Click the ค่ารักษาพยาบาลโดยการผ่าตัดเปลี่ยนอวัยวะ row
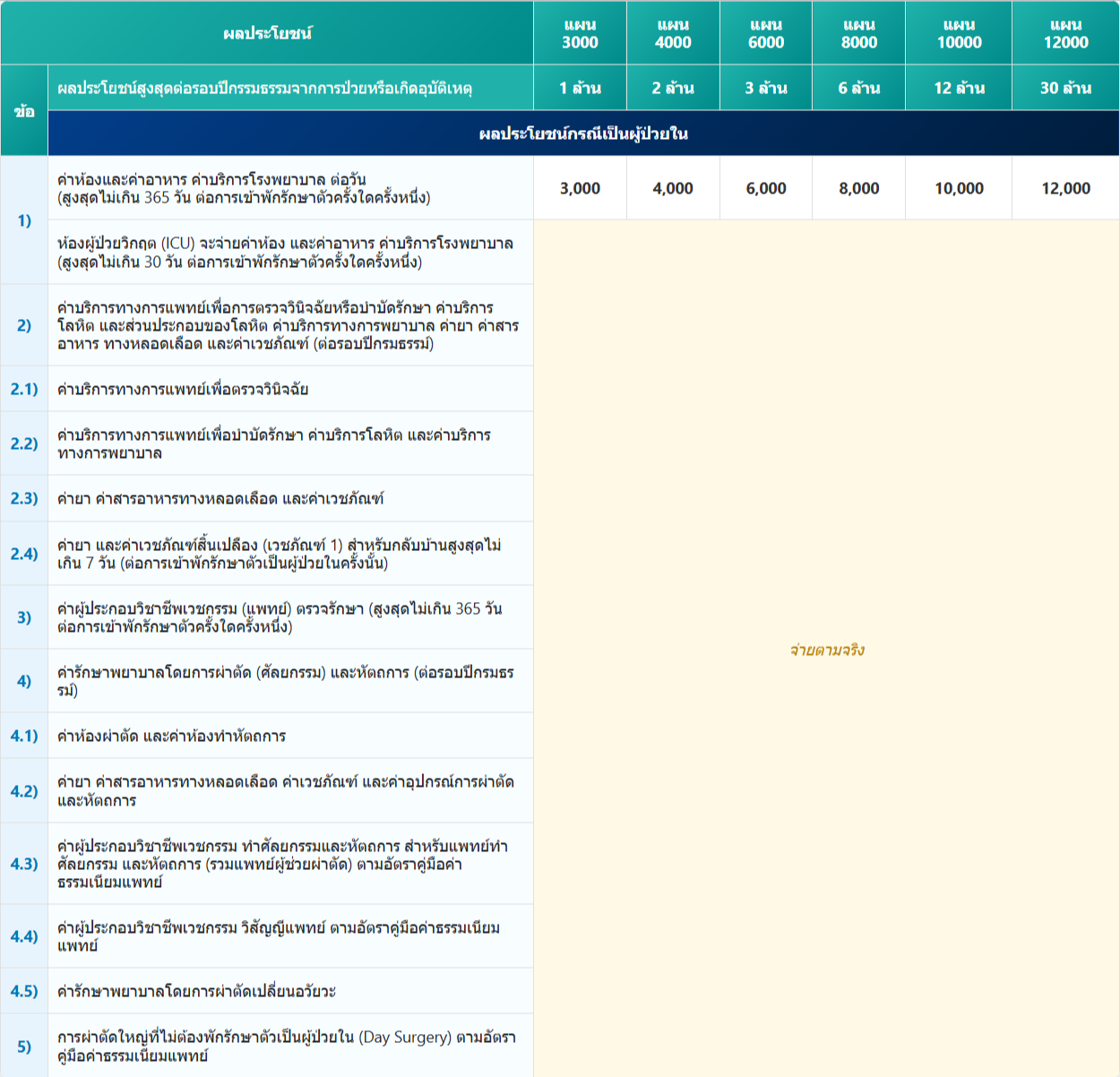1120x1077 pixels. click(x=197, y=991)
